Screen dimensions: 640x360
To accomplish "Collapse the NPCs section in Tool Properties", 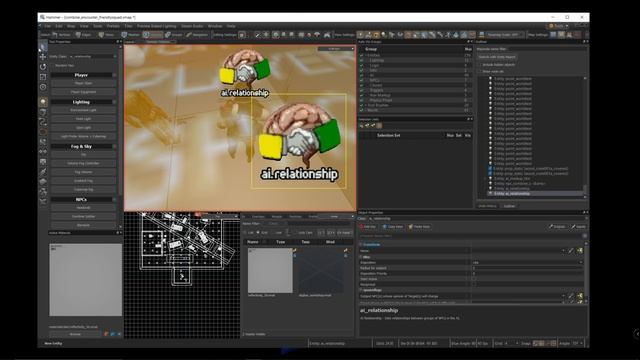I will tap(114, 200).
